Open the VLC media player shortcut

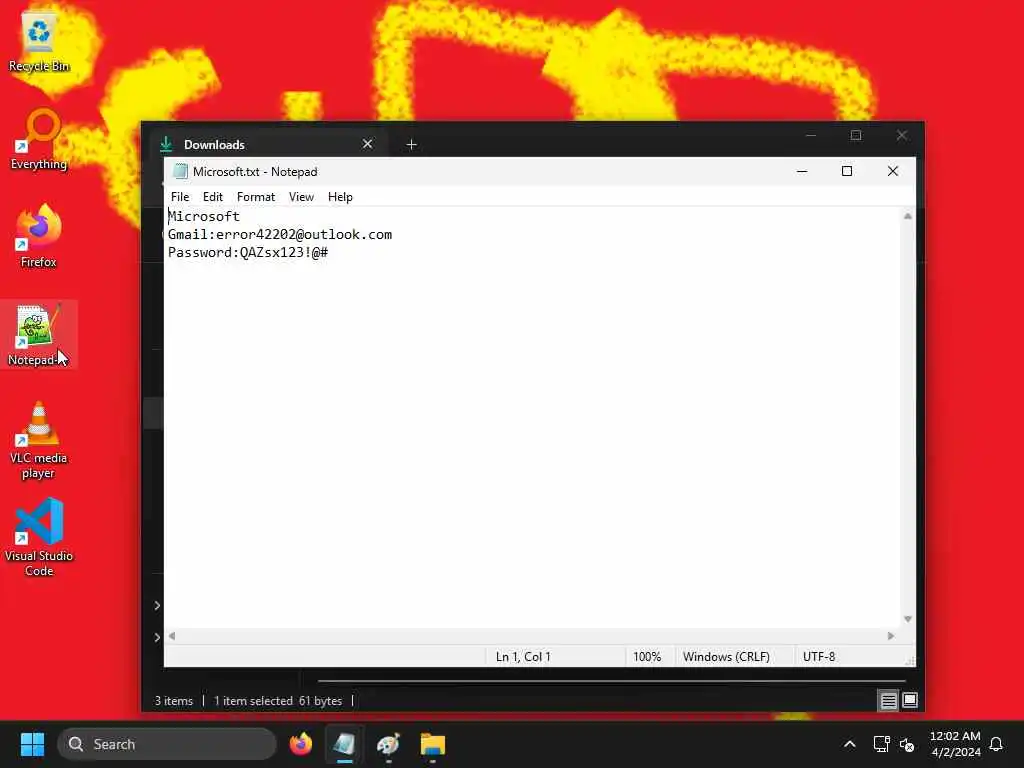[39, 440]
